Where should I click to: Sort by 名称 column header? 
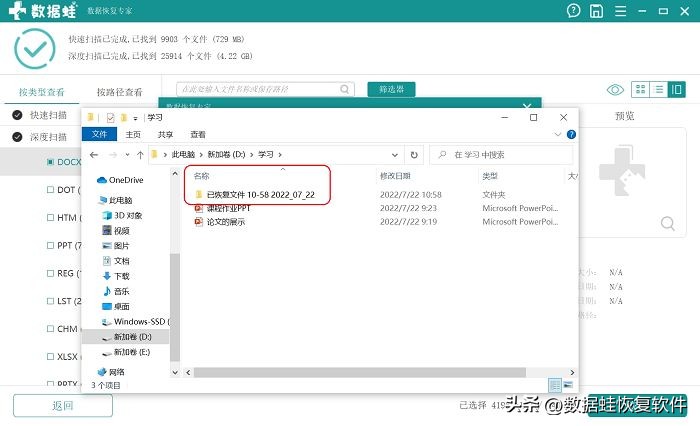pyautogui.click(x=201, y=176)
